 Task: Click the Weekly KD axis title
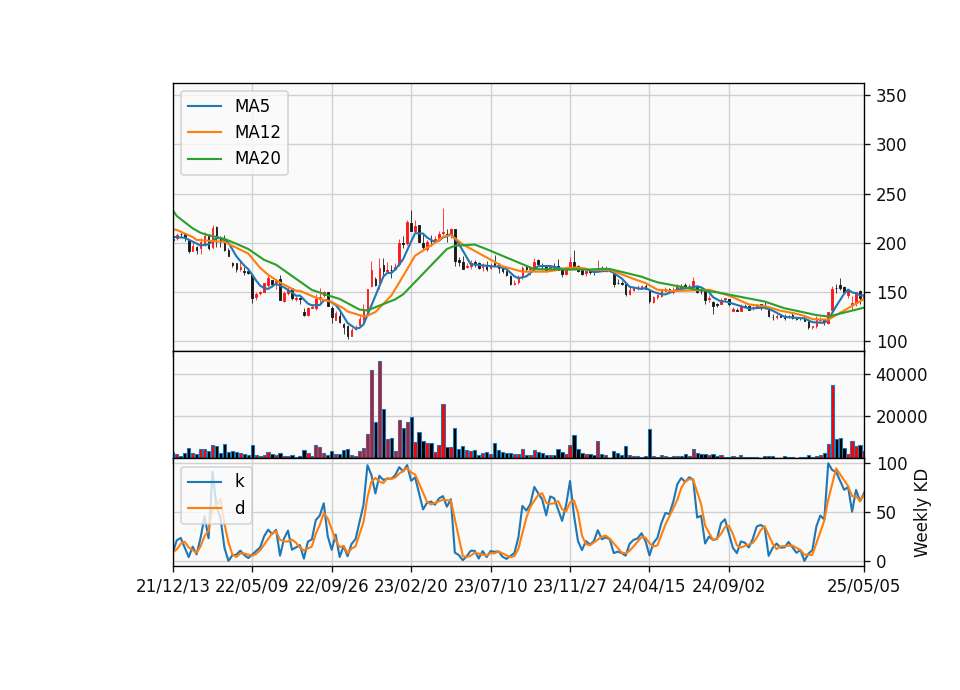click(921, 513)
